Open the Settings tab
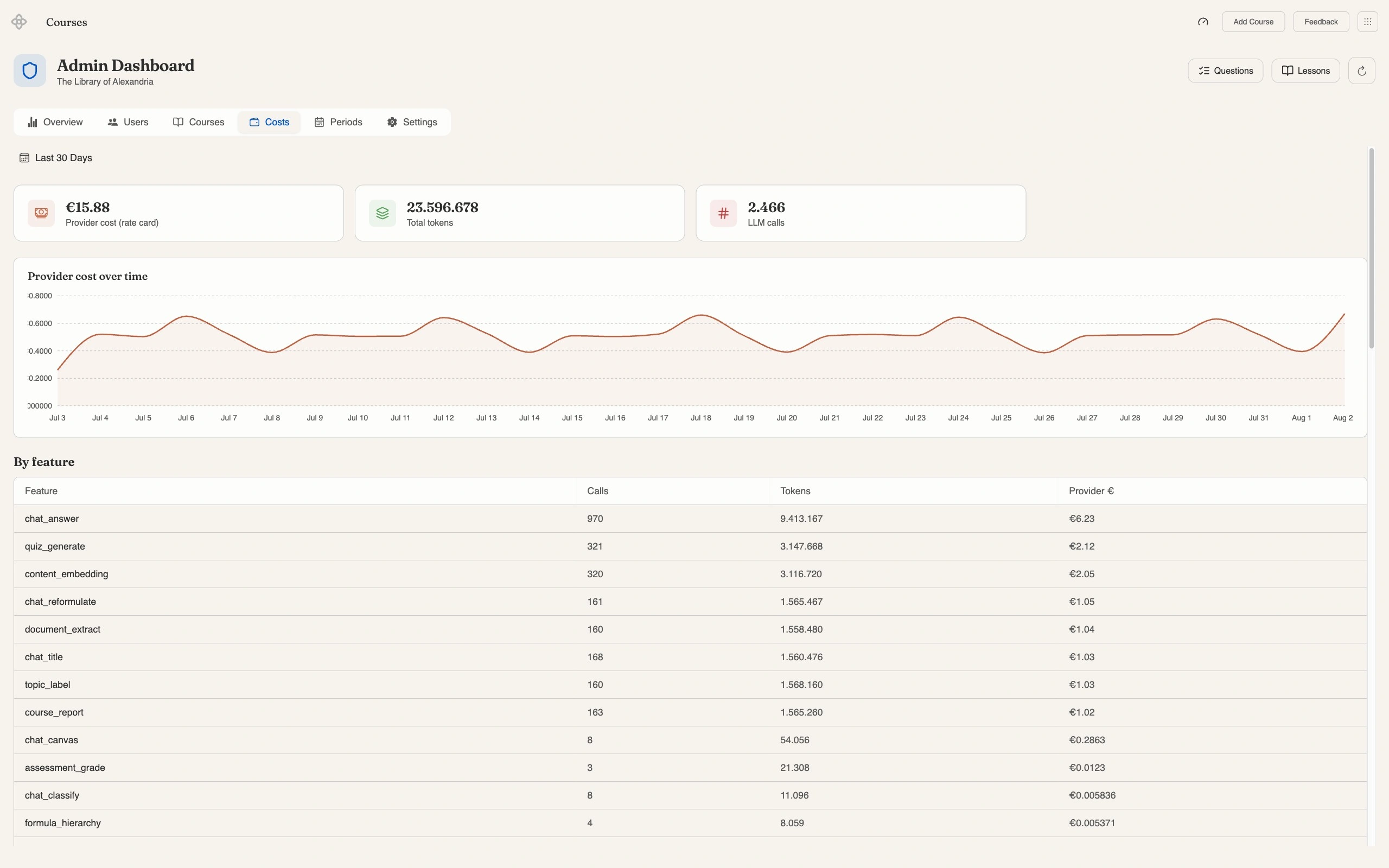The image size is (1389, 868). click(412, 122)
